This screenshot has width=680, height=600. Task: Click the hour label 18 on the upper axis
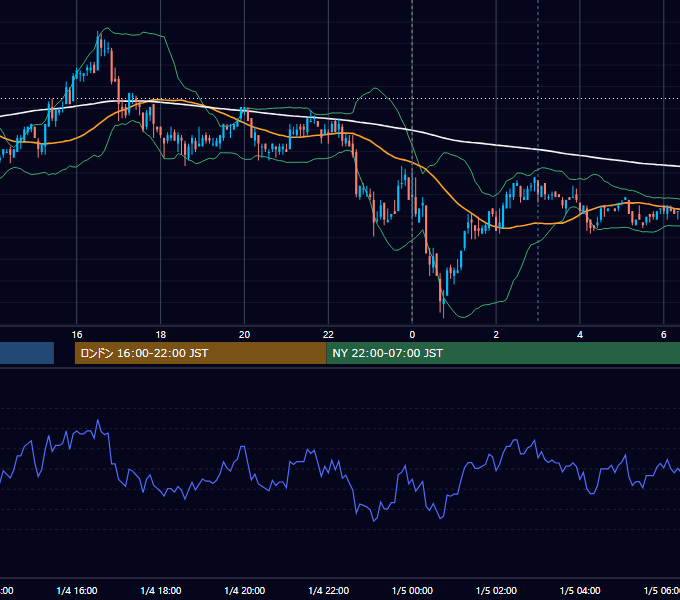(160, 335)
